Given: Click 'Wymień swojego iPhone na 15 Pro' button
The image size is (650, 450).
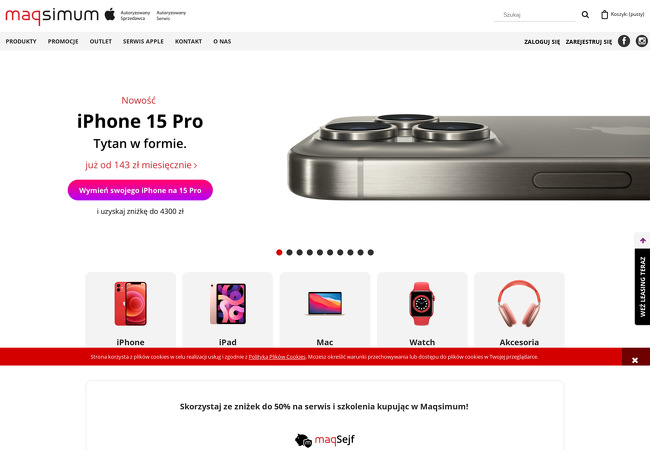Looking at the screenshot, I should pos(140,190).
